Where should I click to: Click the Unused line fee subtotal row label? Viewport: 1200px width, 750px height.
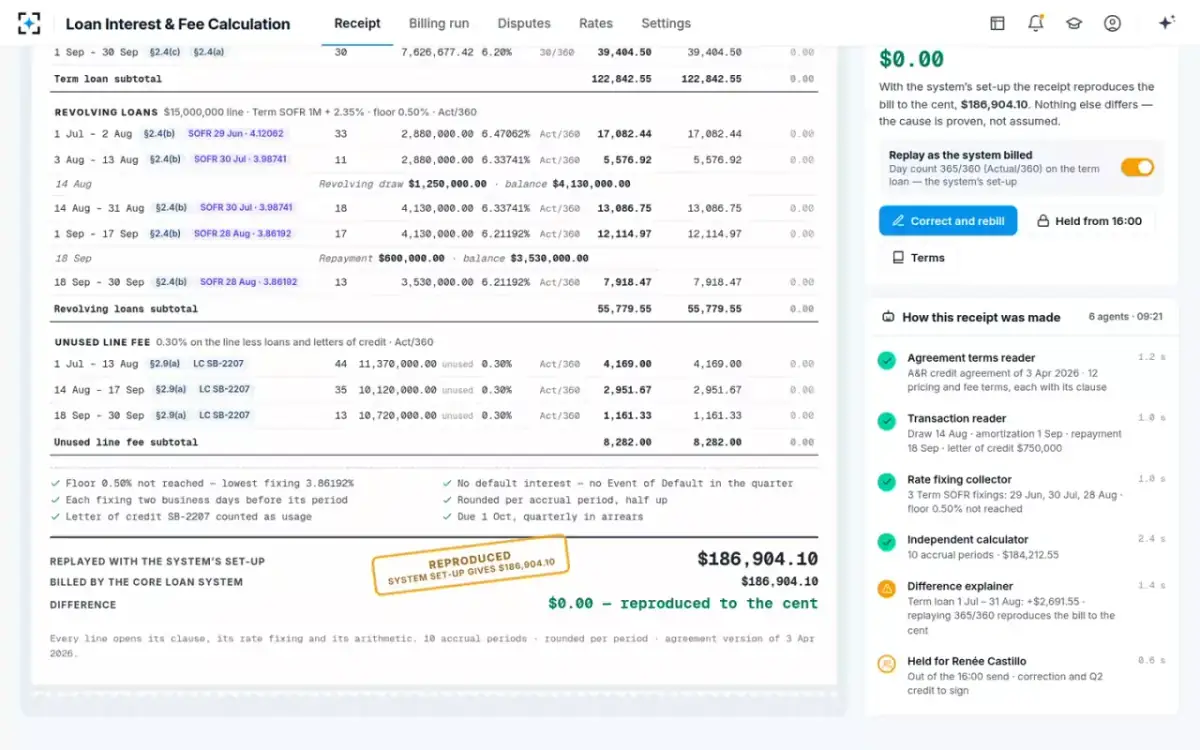coord(126,442)
